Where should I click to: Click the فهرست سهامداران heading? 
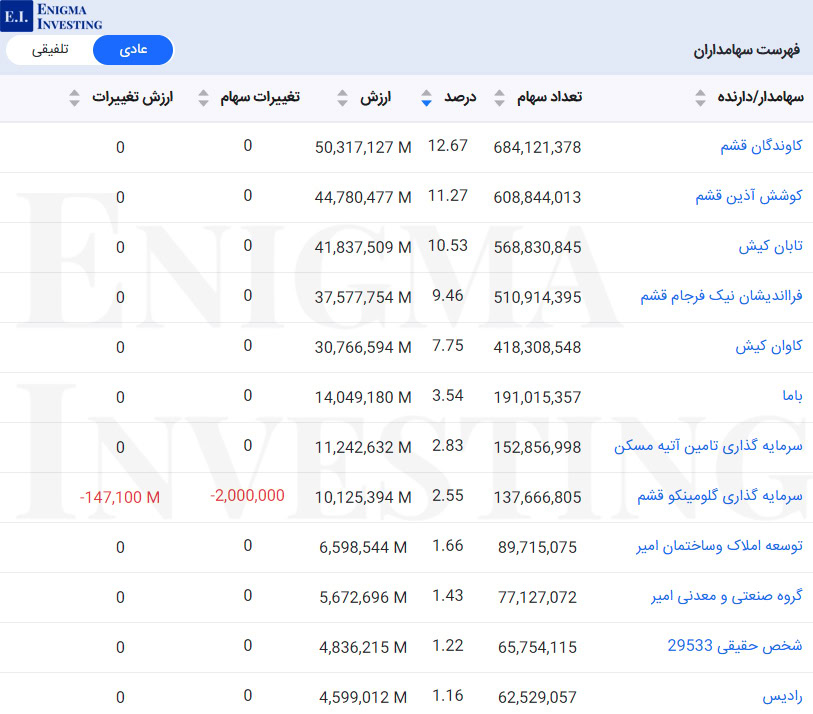point(747,50)
